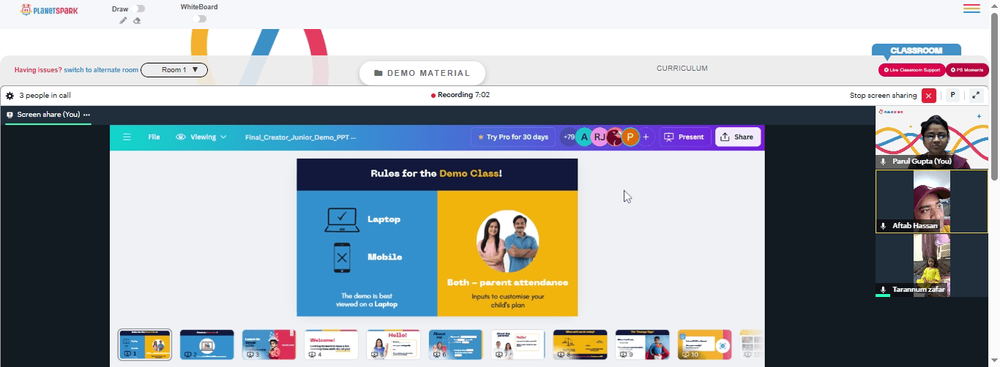Screen dimensions: 1000x367
Task: Click Try Pro for 30 days
Action: 513,137
